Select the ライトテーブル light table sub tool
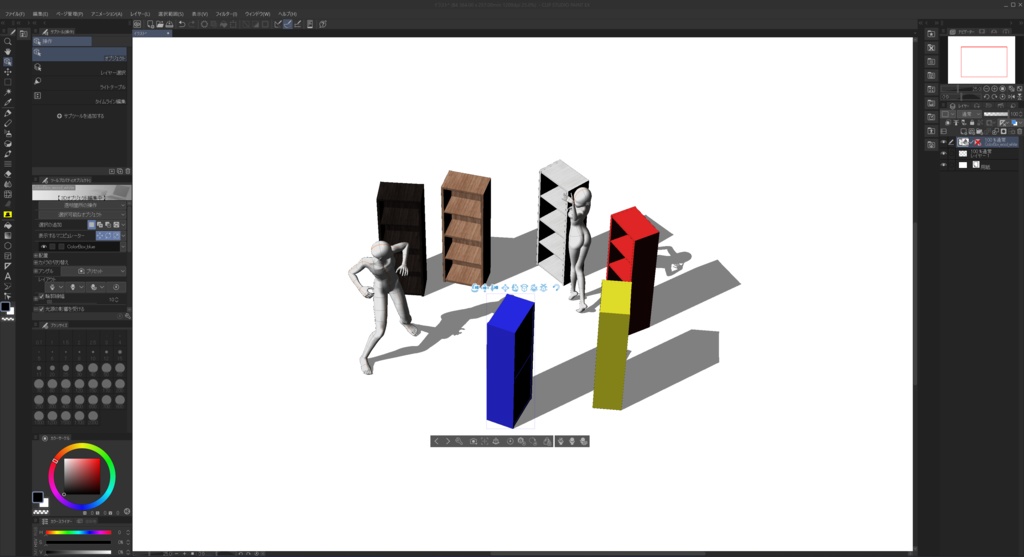Screen dimensions: 1024x557 click(x=80, y=84)
